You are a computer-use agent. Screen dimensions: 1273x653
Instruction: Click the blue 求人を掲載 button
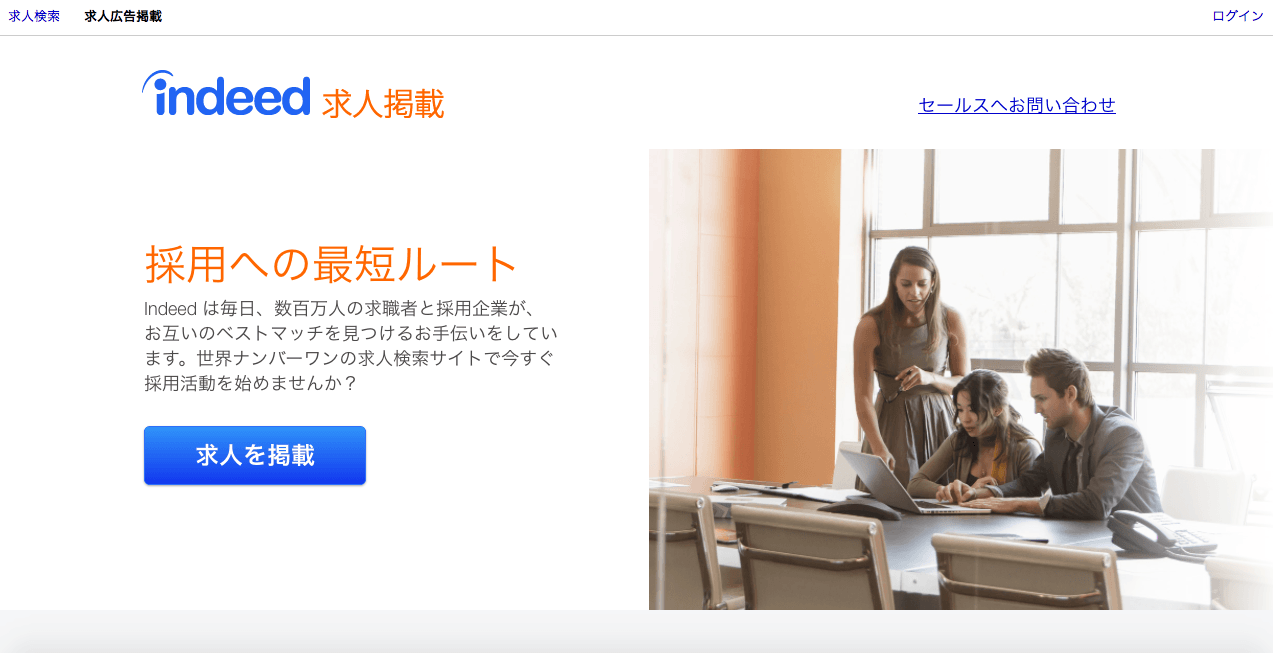[x=255, y=456]
